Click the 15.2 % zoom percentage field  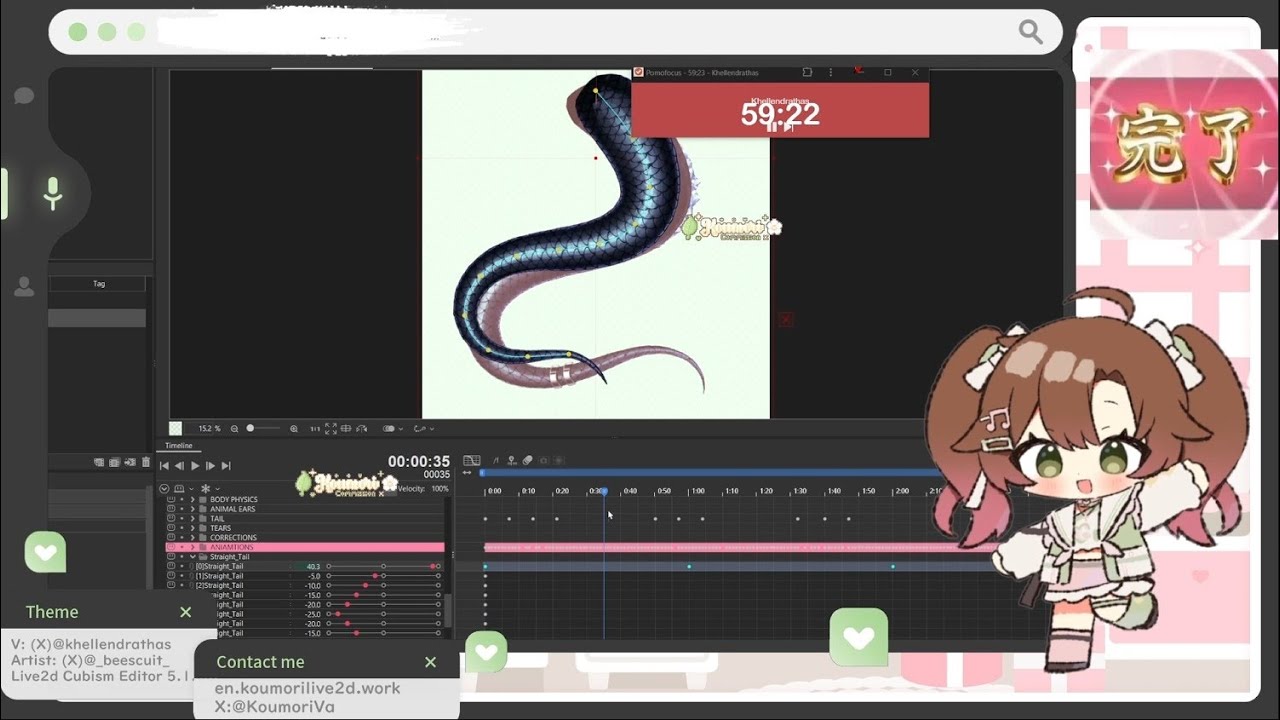point(209,429)
